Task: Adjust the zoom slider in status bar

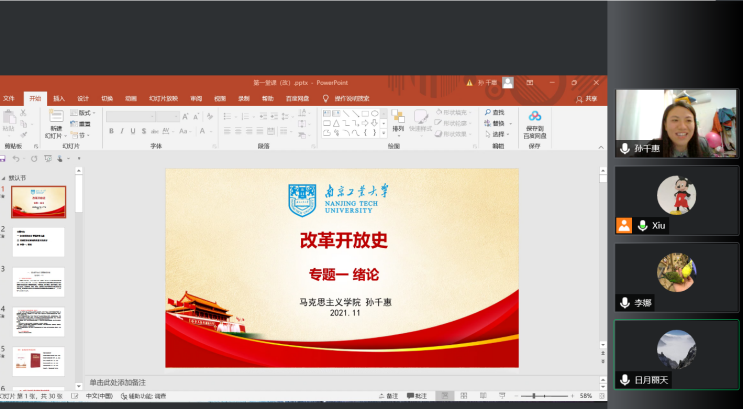Action: [537, 396]
